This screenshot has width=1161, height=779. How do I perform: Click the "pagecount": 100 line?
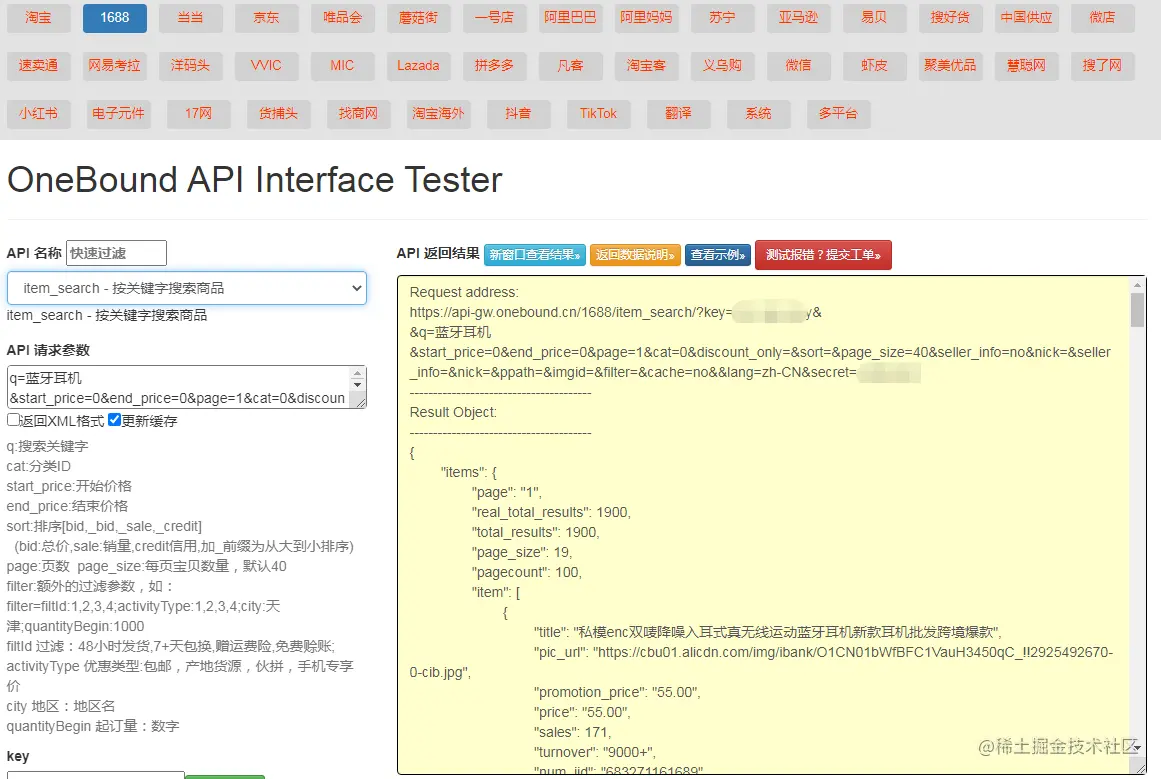[x=526, y=572]
